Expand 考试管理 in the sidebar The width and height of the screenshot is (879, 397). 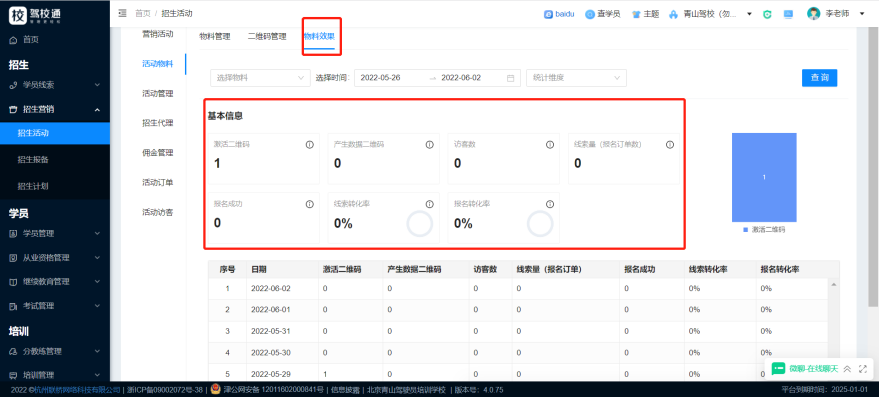point(55,306)
